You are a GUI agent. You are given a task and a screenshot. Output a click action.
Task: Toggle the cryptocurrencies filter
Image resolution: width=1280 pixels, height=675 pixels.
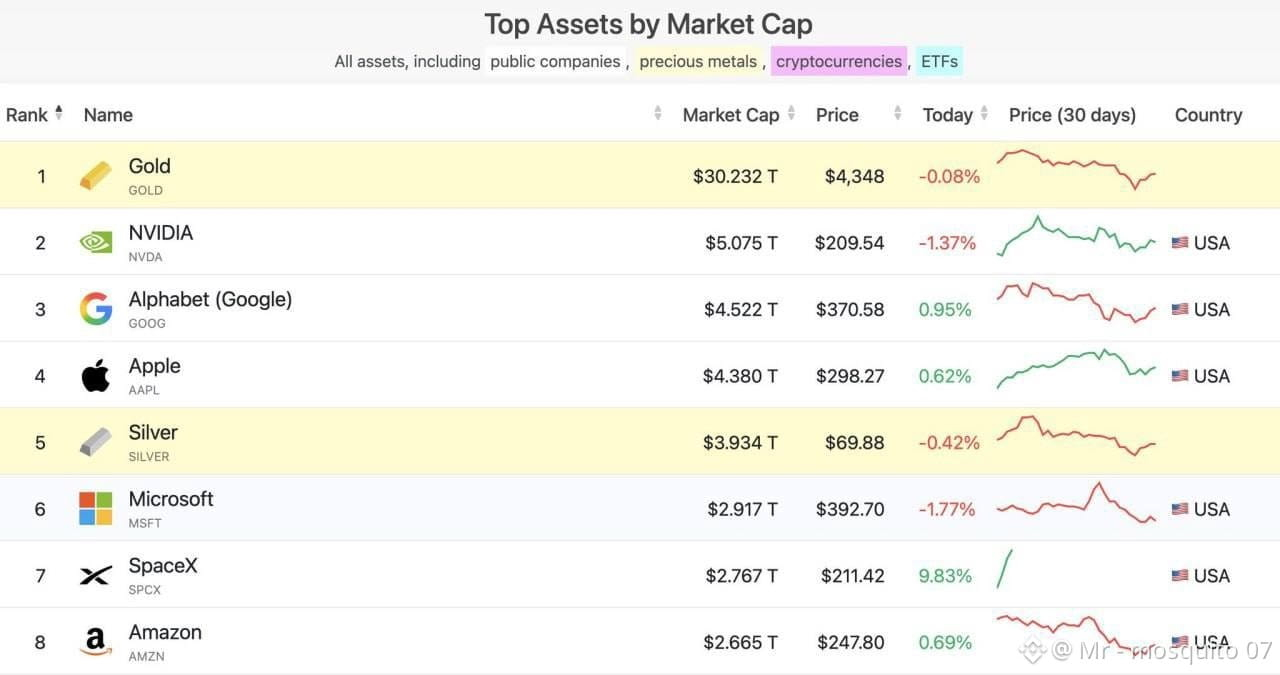pos(839,61)
